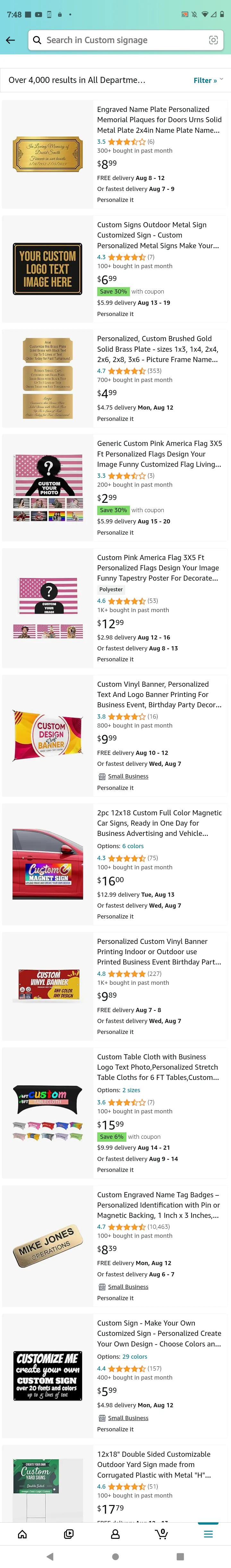Open Engraved Name Plate Memorial Plaques listing
231x1568 pixels.
click(159, 120)
